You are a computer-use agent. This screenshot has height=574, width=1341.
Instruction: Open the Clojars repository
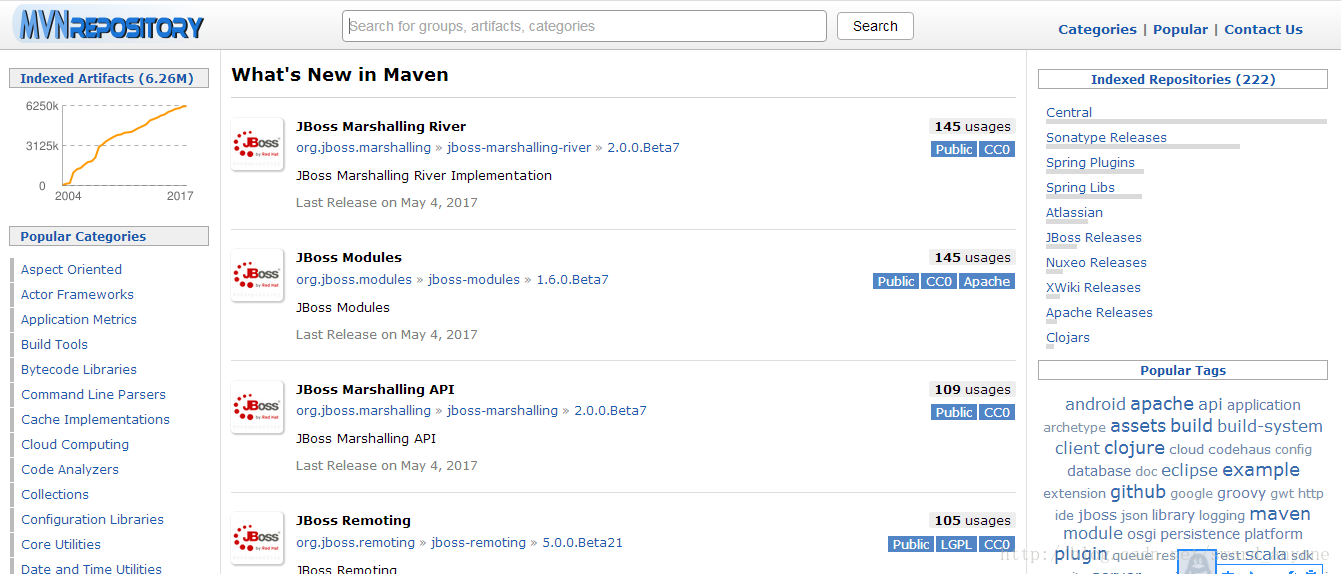[1068, 337]
